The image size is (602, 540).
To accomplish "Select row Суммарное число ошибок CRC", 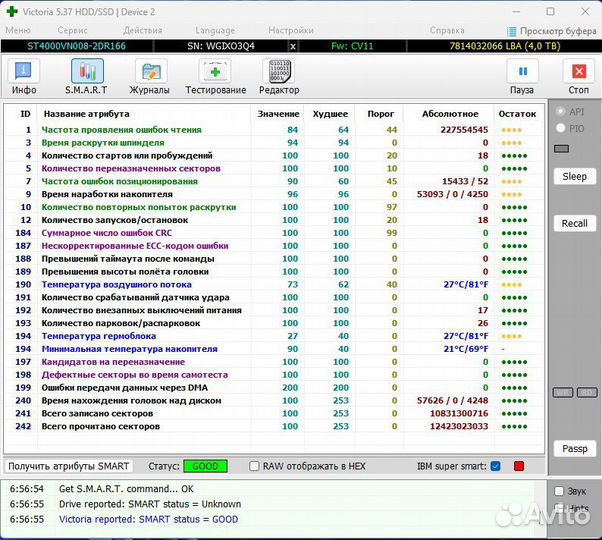I will (274, 233).
